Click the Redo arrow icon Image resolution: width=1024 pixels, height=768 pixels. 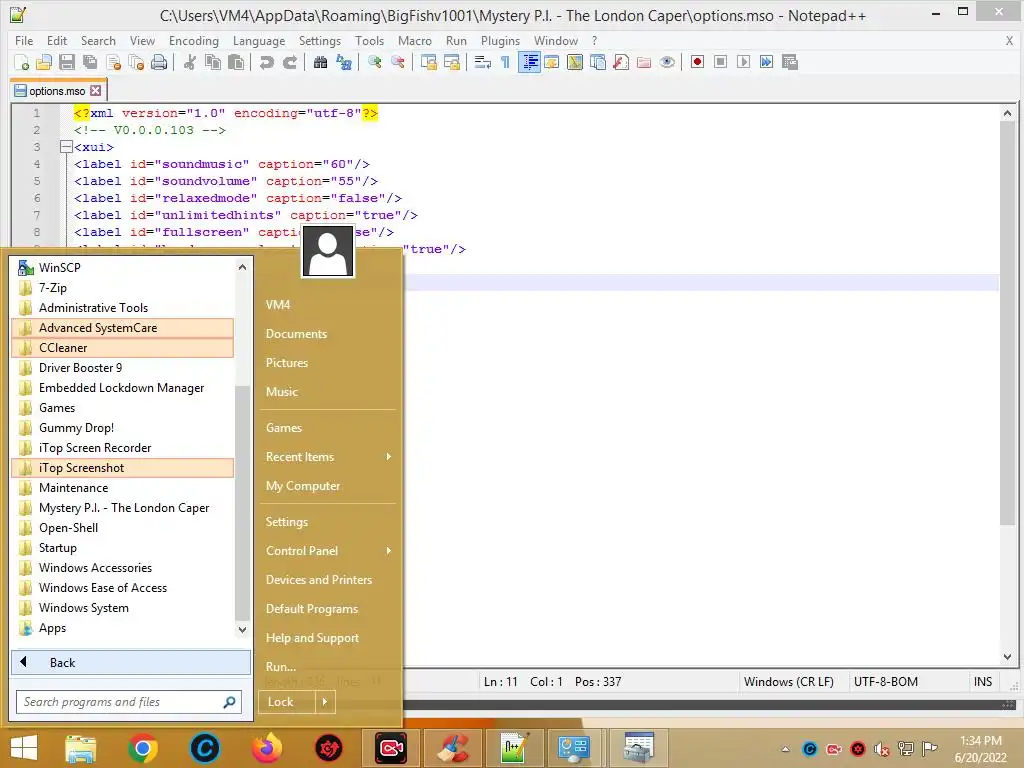coord(289,62)
